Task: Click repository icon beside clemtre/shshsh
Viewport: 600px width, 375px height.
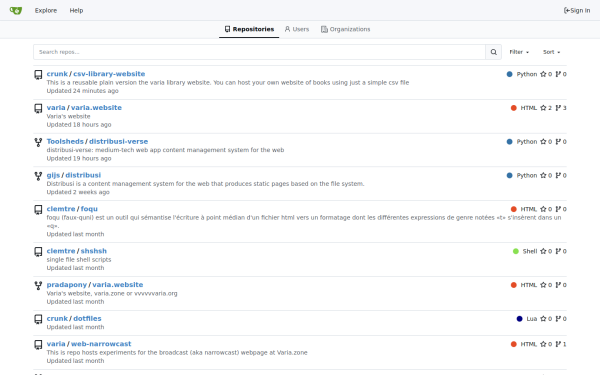Action: point(38,251)
